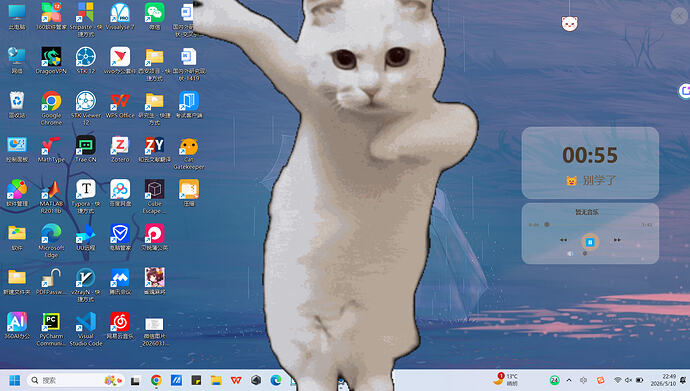The image size is (690, 391).
Task: Open the WeChat desktop shortcut
Action: pos(154,16)
